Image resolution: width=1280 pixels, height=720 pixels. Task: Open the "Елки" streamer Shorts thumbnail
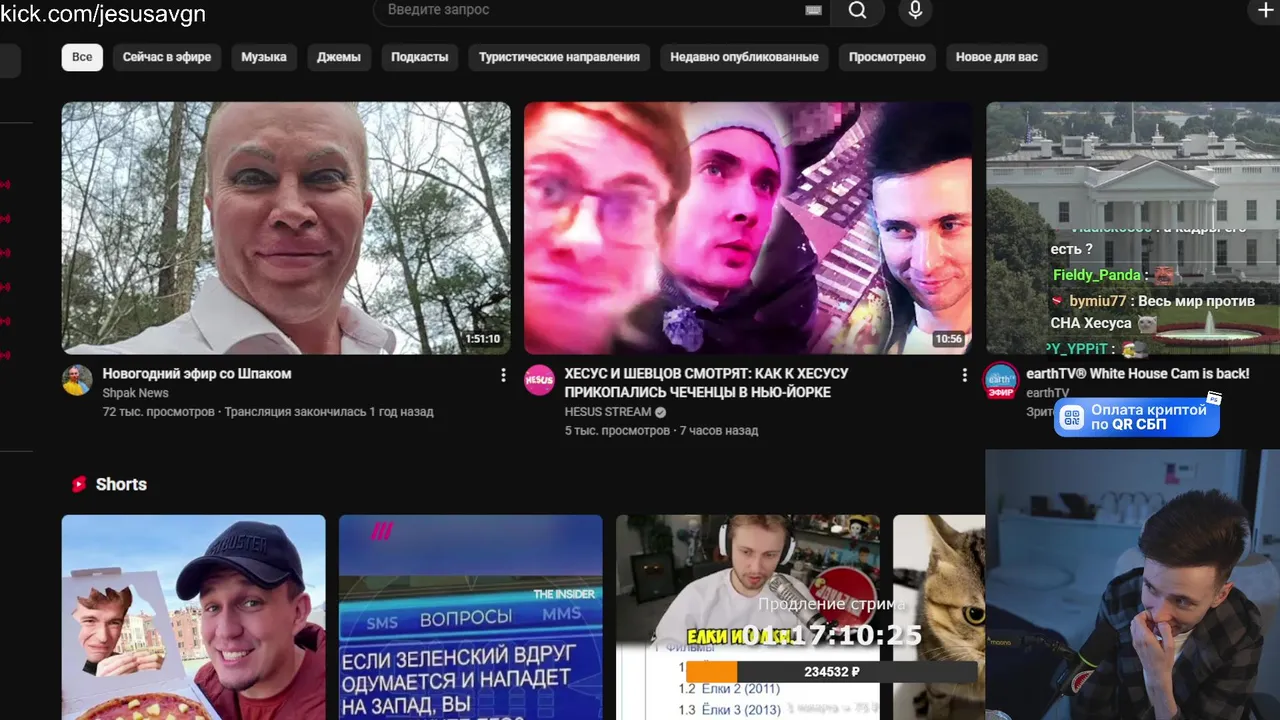[x=748, y=617]
